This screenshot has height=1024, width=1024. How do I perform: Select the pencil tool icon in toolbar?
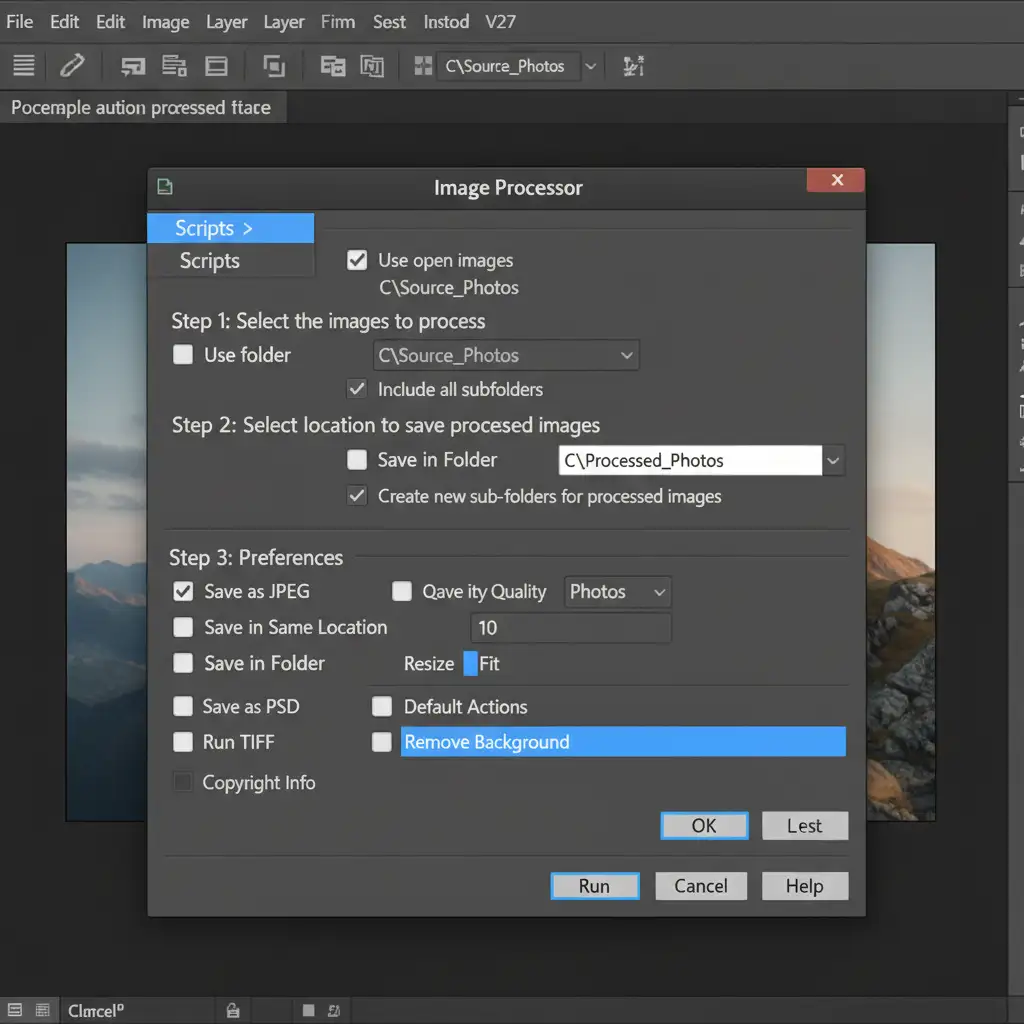pos(72,66)
